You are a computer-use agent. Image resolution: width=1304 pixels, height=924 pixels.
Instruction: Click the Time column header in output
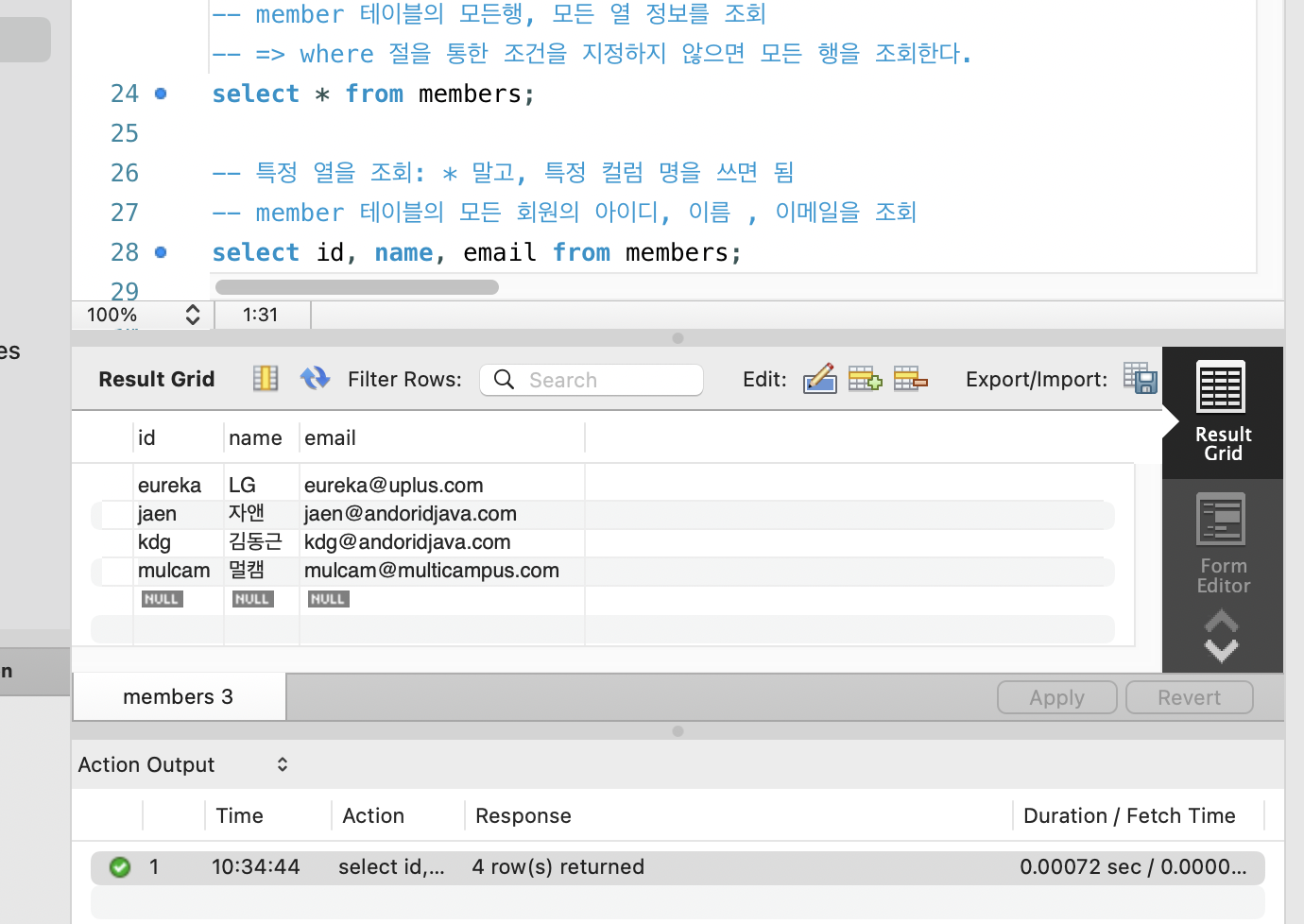pyautogui.click(x=240, y=815)
